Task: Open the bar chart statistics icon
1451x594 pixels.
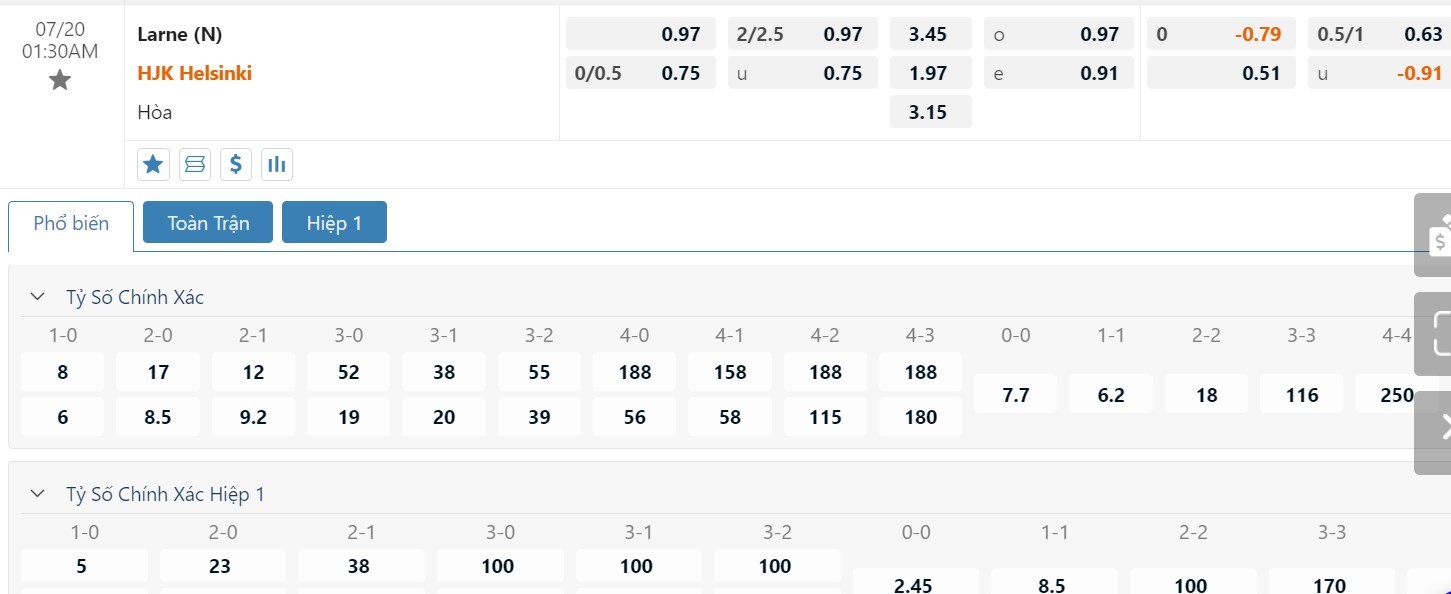Action: pyautogui.click(x=276, y=164)
